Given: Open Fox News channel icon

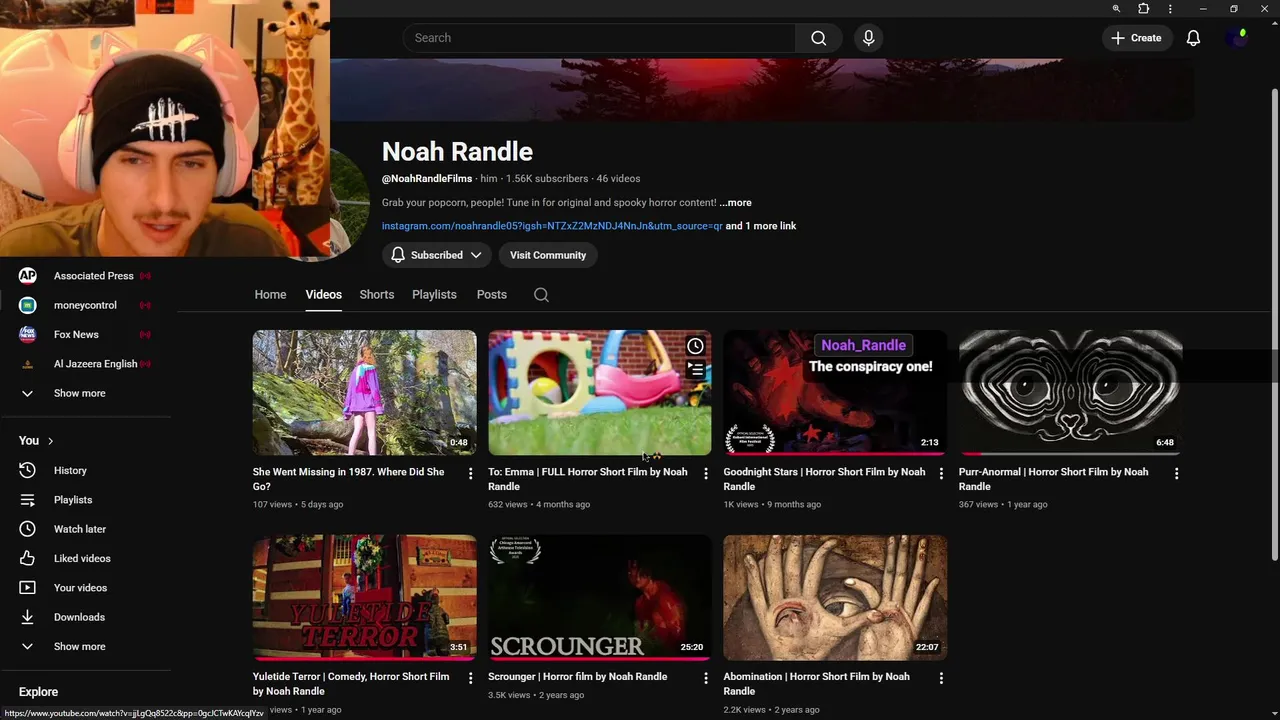Looking at the screenshot, I should 27,334.
